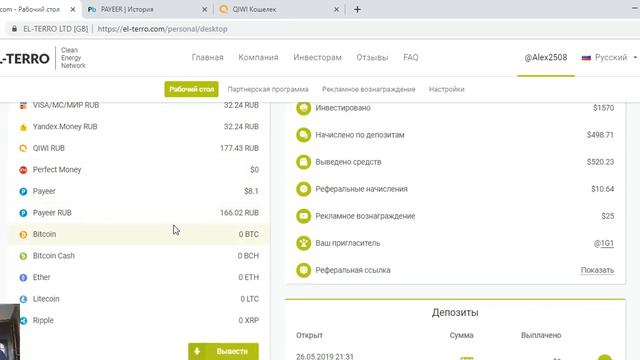Click the Рекламное вознаграждение stat icon
The height and width of the screenshot is (360, 640).
[303, 216]
